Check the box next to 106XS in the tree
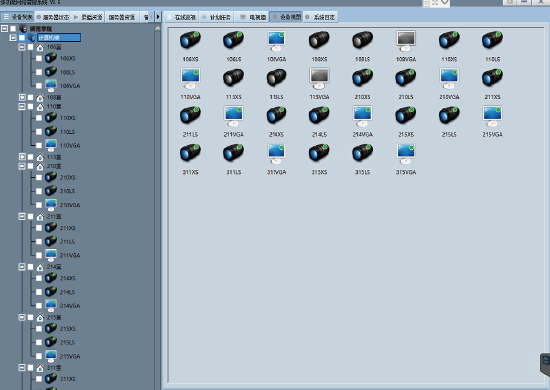Screen dimensions: 550x390 pos(39,58)
